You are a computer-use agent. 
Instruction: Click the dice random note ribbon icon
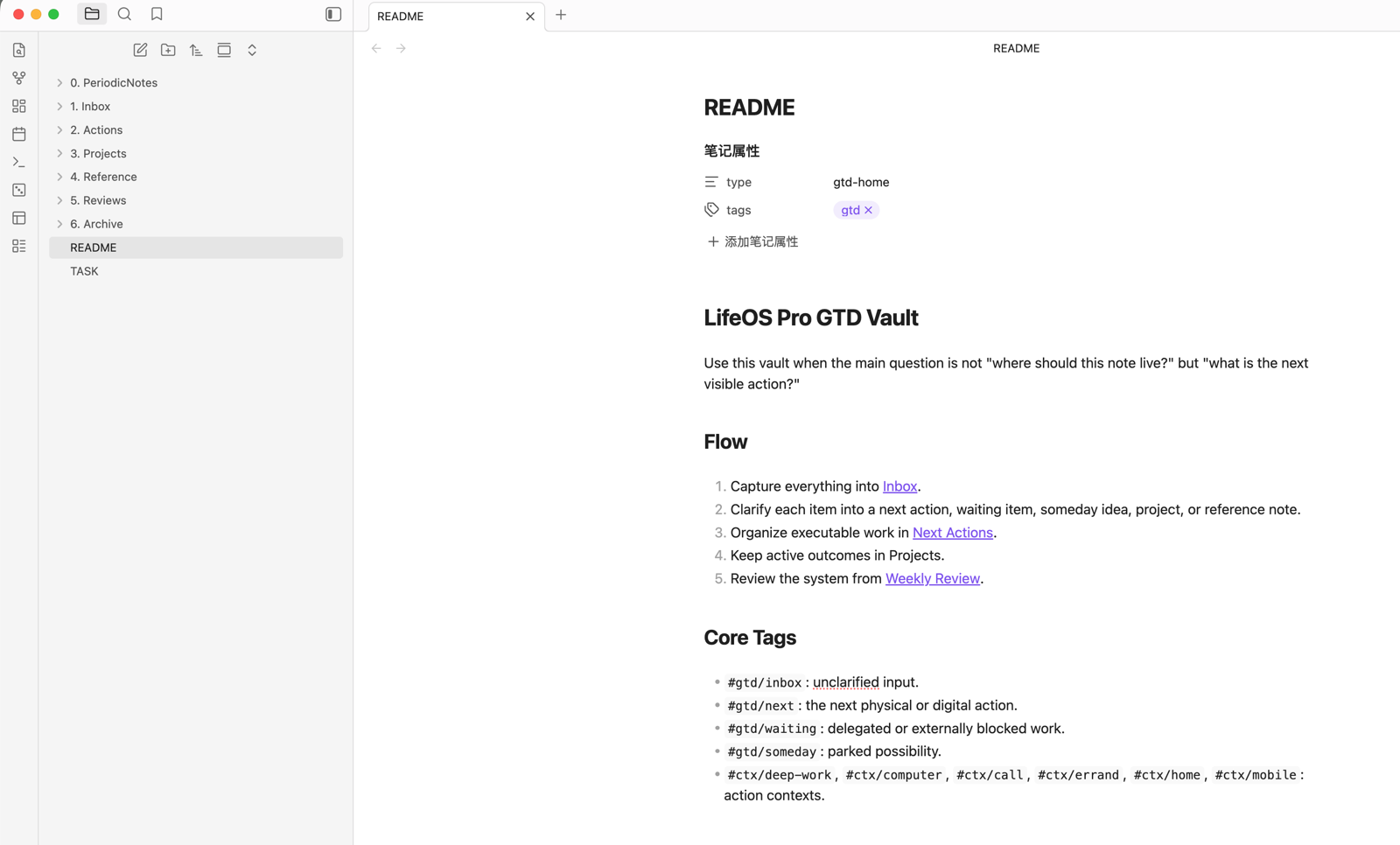pyautogui.click(x=19, y=190)
